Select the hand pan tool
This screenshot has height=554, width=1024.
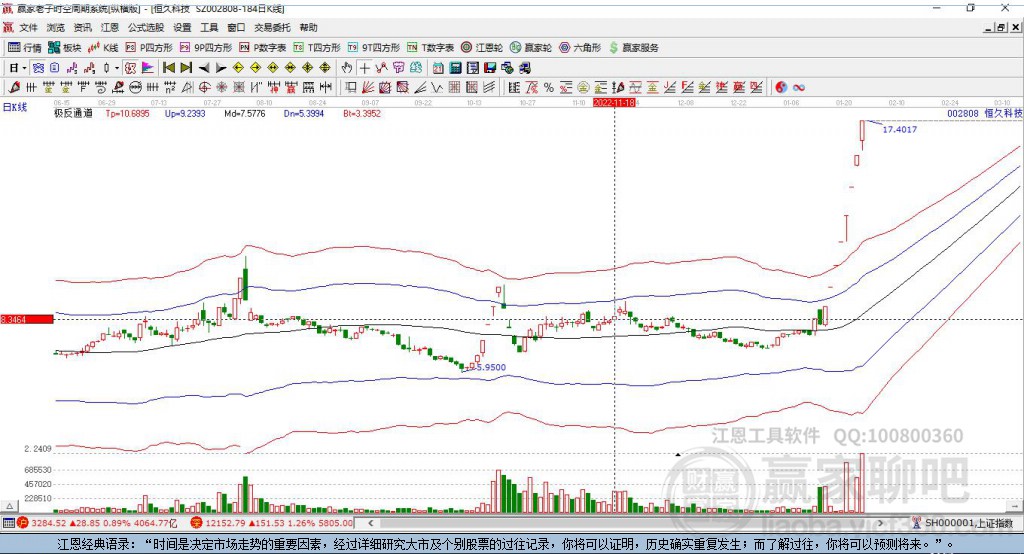(x=346, y=68)
